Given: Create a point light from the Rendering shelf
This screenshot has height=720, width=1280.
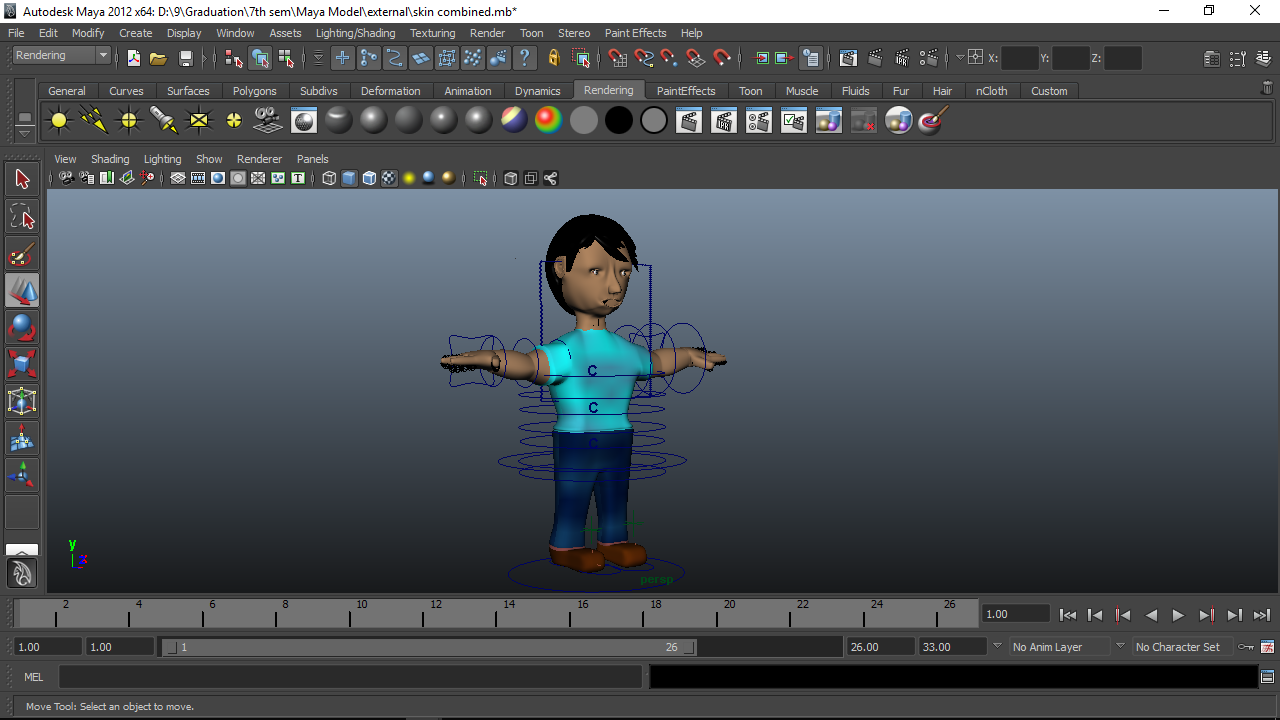Looking at the screenshot, I should [x=129, y=120].
